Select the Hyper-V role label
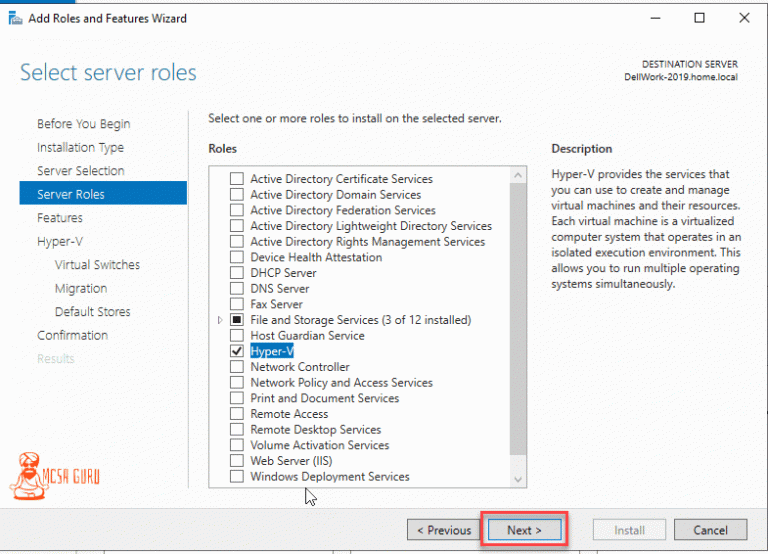This screenshot has height=554, width=768. coord(272,351)
